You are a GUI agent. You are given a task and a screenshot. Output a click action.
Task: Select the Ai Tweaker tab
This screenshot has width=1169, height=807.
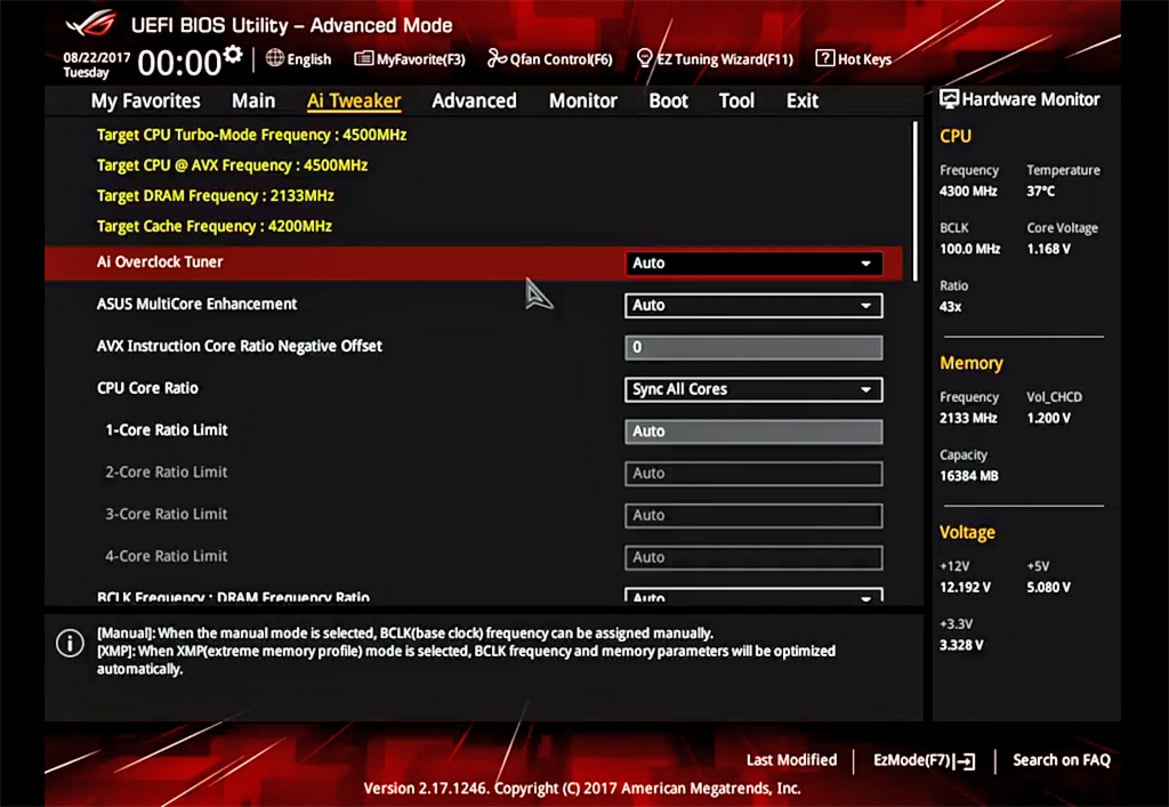pos(354,101)
